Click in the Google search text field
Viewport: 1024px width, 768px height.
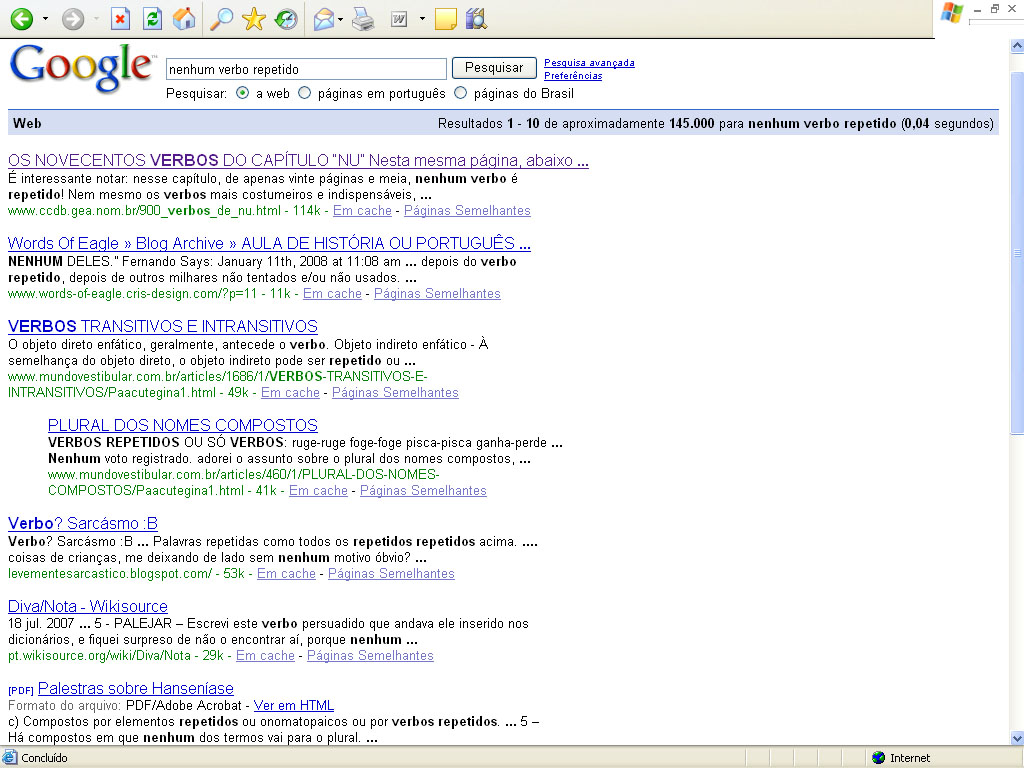[305, 69]
